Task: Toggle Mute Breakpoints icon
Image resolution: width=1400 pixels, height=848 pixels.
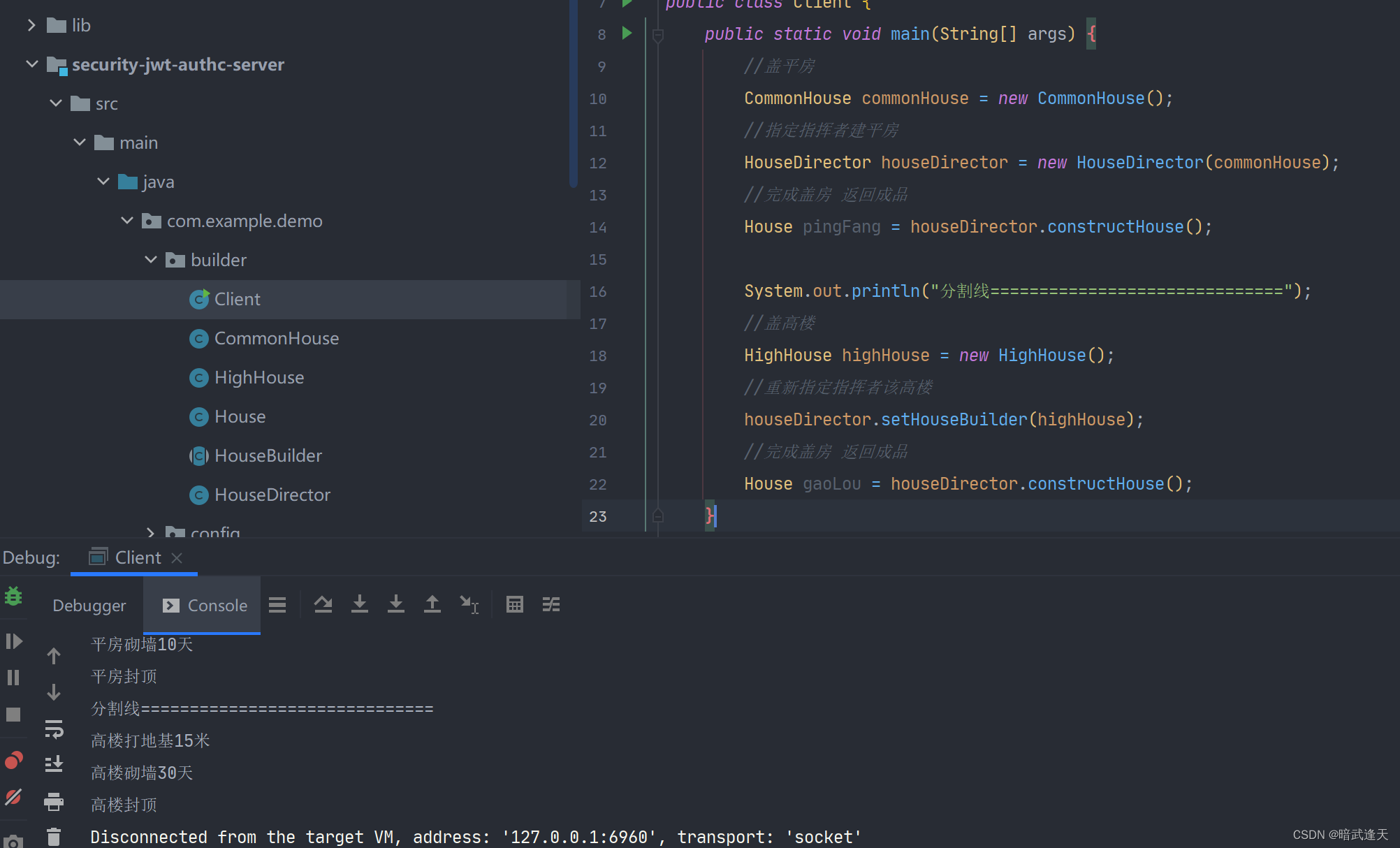Action: coord(13,797)
